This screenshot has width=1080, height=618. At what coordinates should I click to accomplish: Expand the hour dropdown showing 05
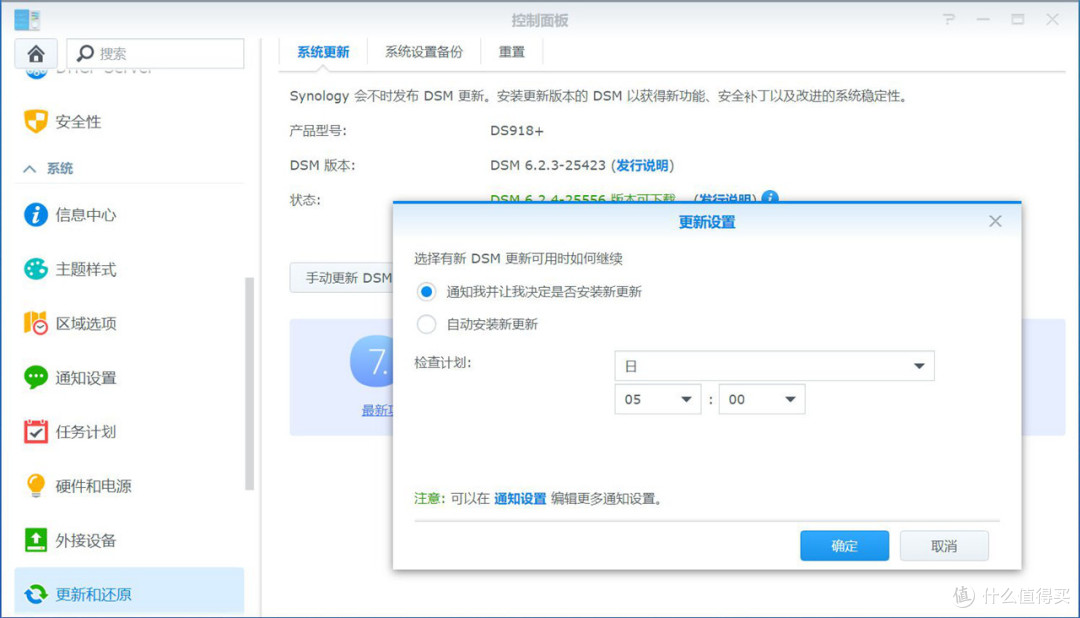click(657, 398)
